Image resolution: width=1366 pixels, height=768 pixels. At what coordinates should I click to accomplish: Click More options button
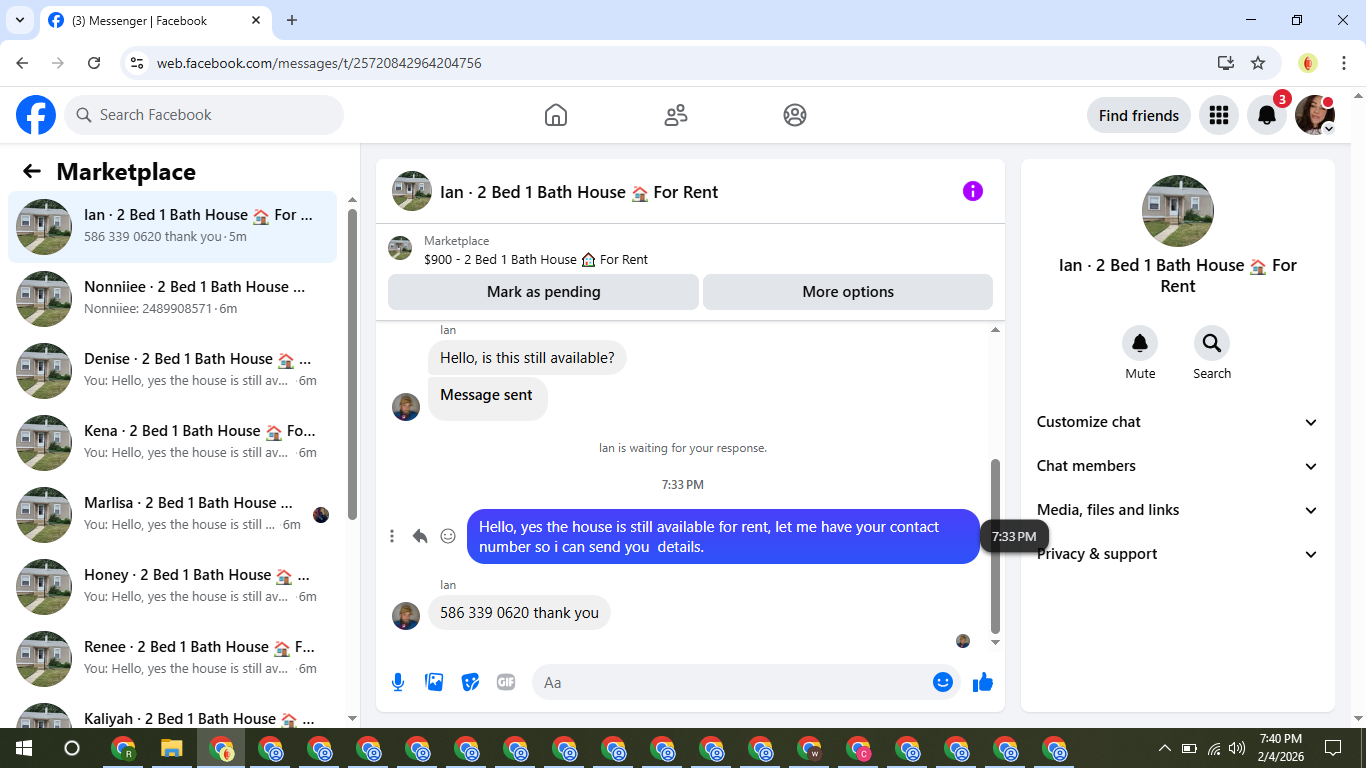848,292
